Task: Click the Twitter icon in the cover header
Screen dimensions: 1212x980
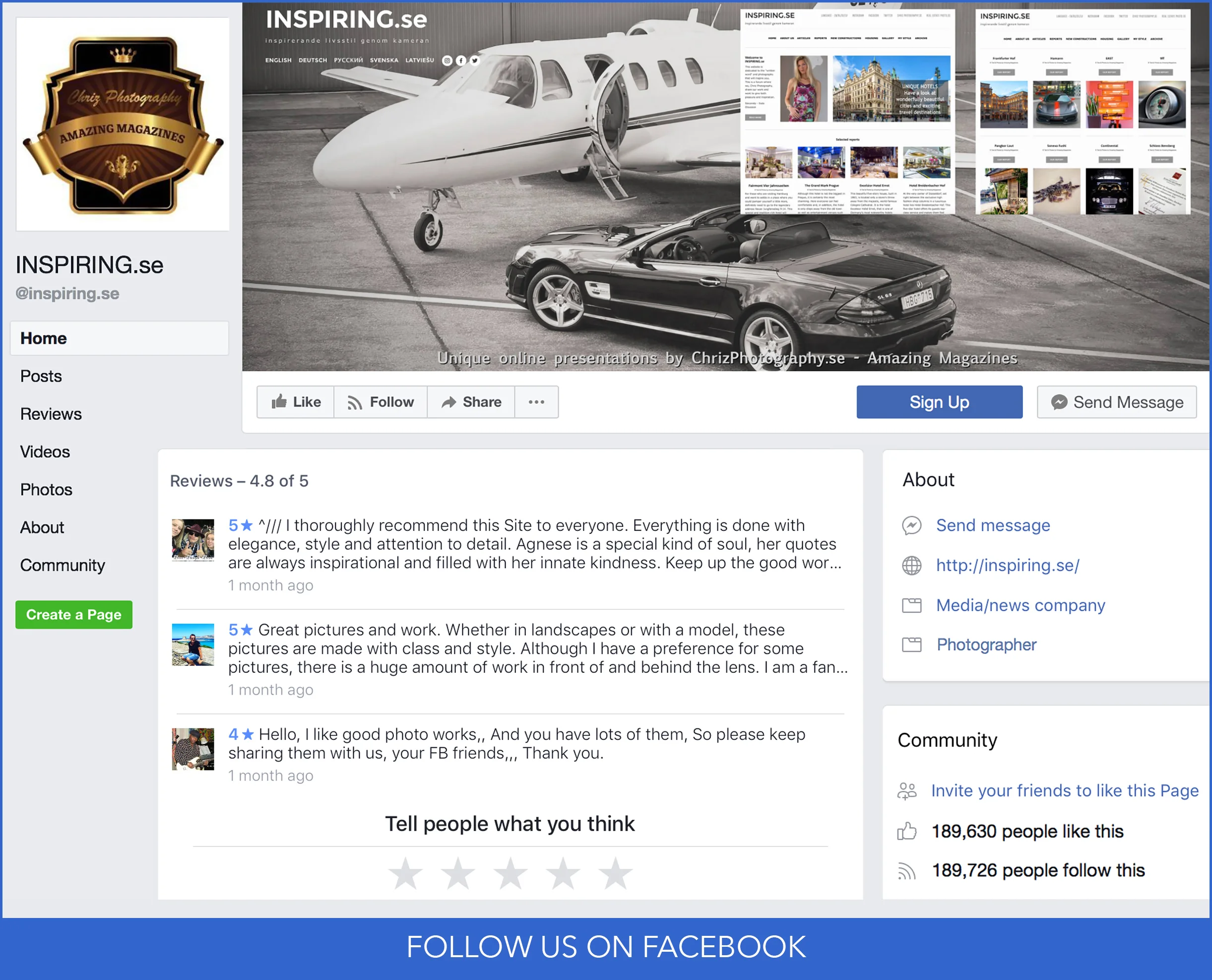Action: 475,61
